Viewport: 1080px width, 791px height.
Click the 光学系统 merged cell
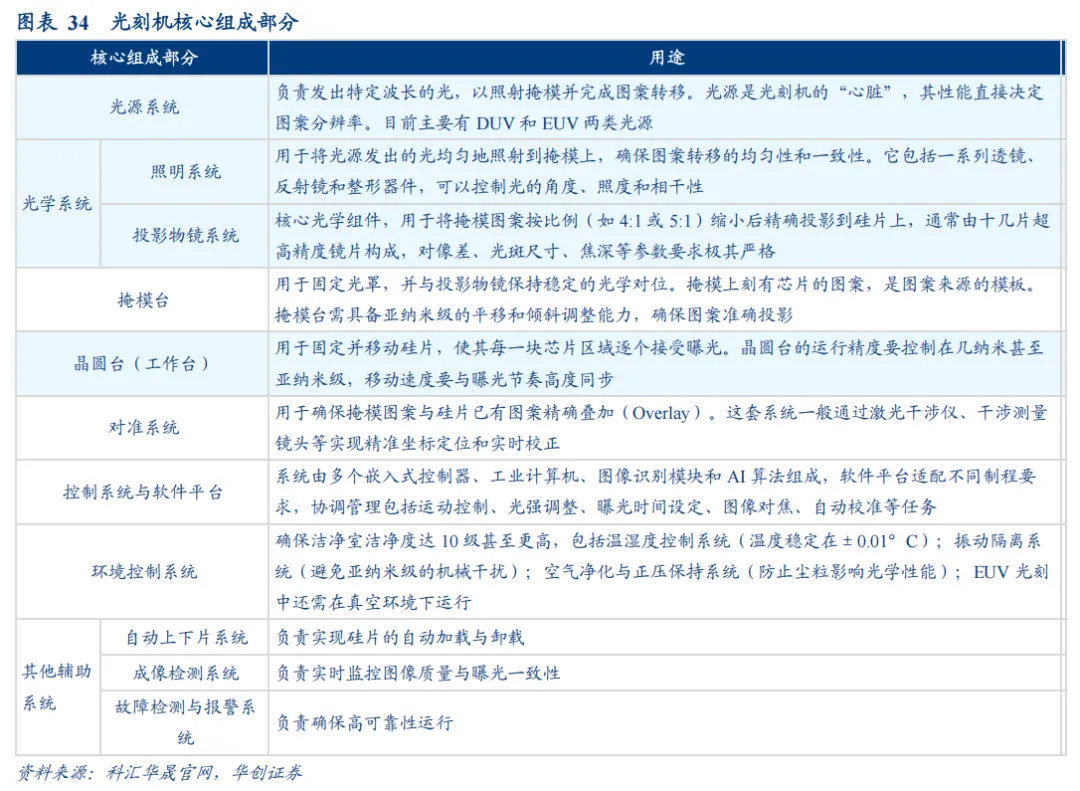point(58,203)
